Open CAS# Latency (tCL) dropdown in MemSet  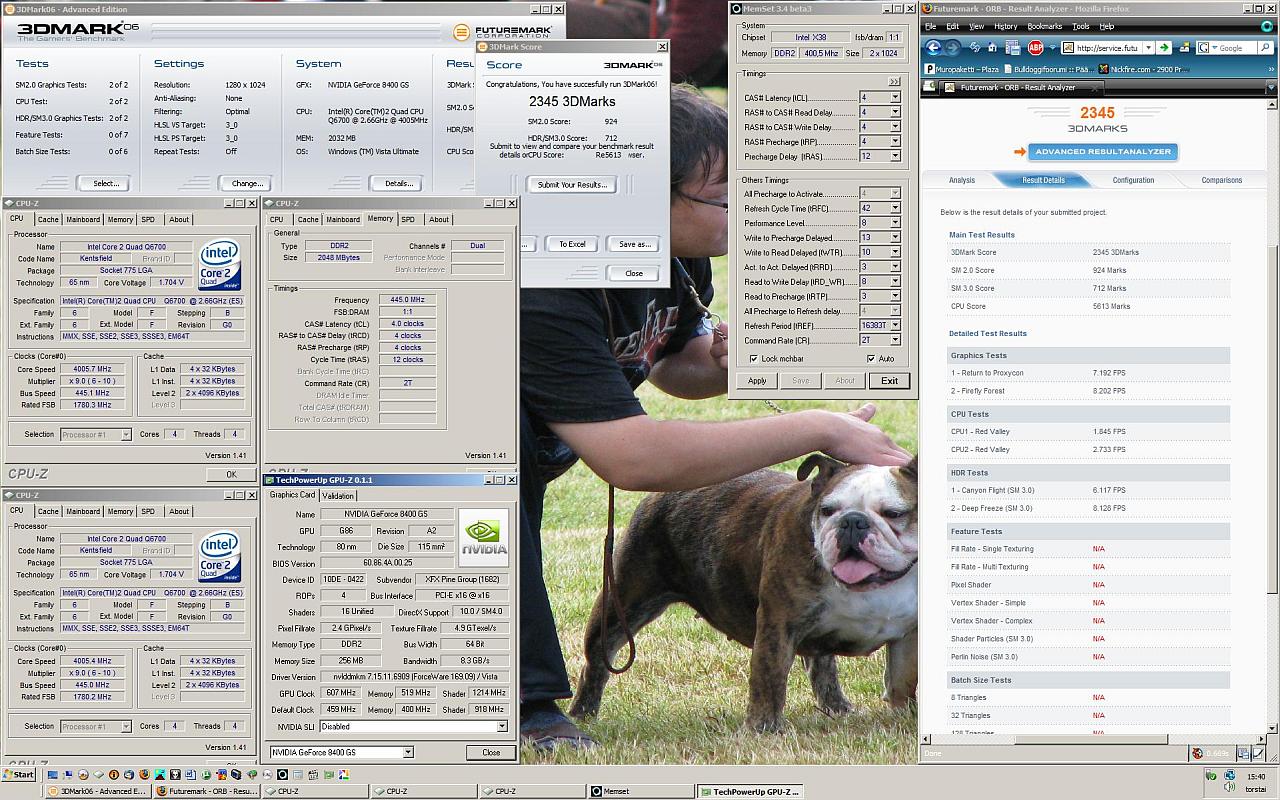click(x=895, y=98)
